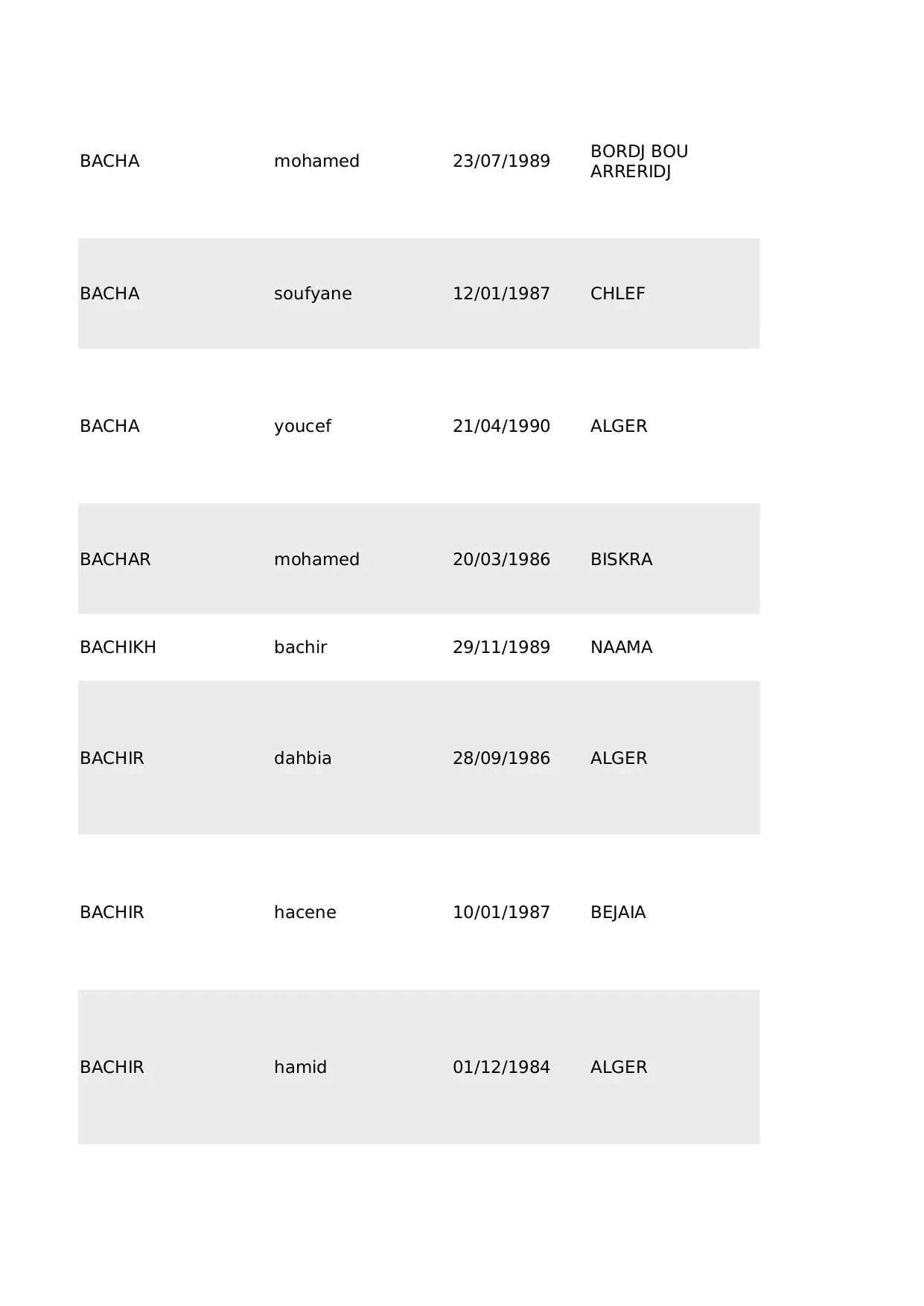This screenshot has height=1306, width=924.
Task: Click the date 20/03/1986
Action: pyautogui.click(x=501, y=560)
